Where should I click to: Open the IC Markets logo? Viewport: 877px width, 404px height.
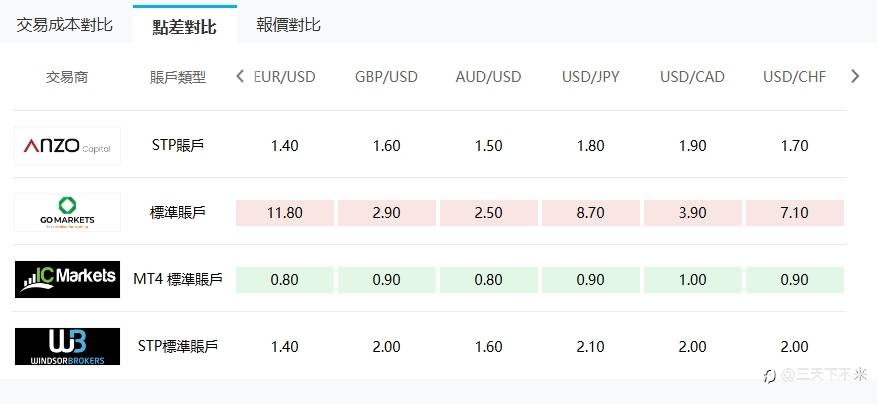pos(67,279)
